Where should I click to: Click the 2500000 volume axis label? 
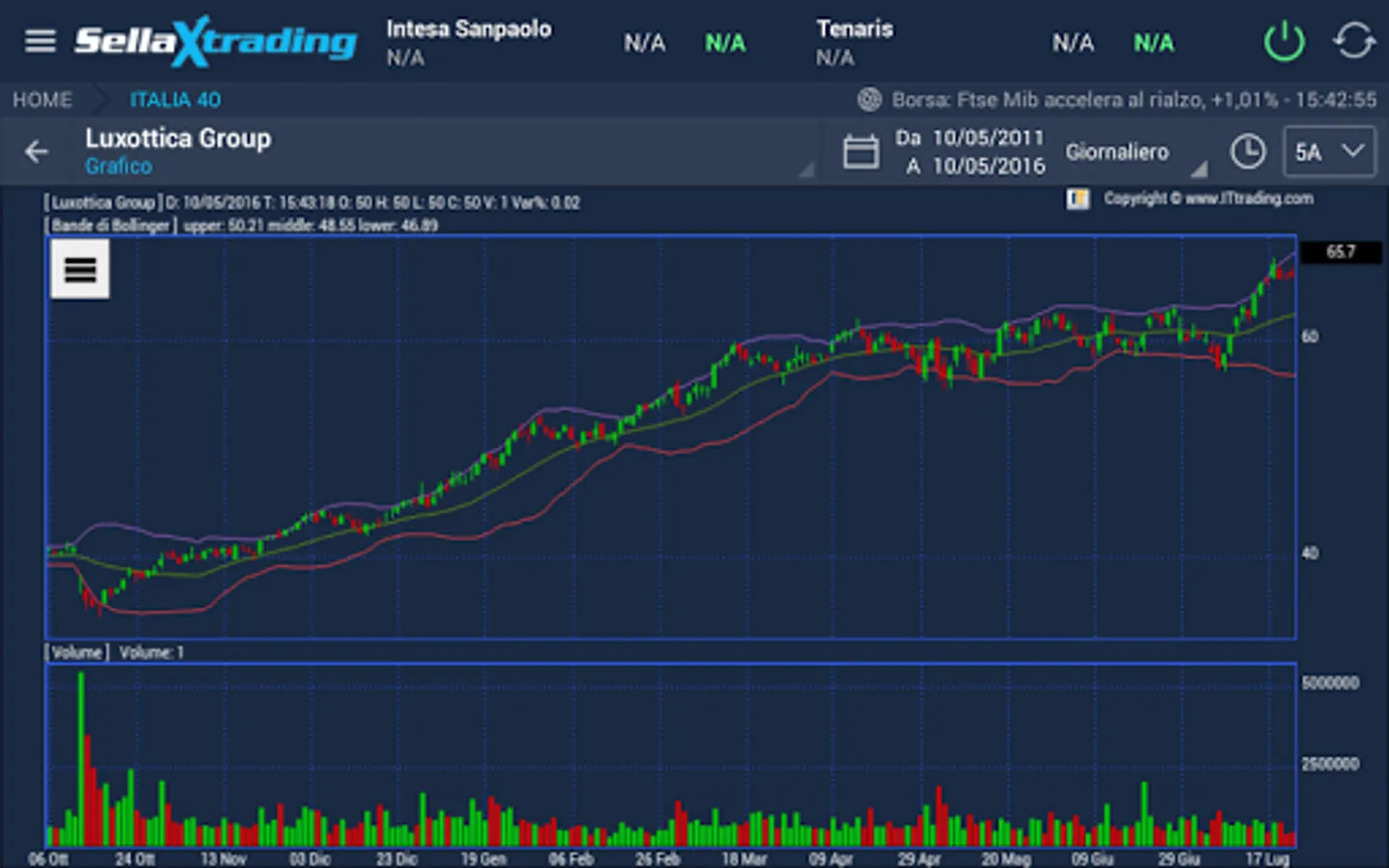[x=1330, y=764]
